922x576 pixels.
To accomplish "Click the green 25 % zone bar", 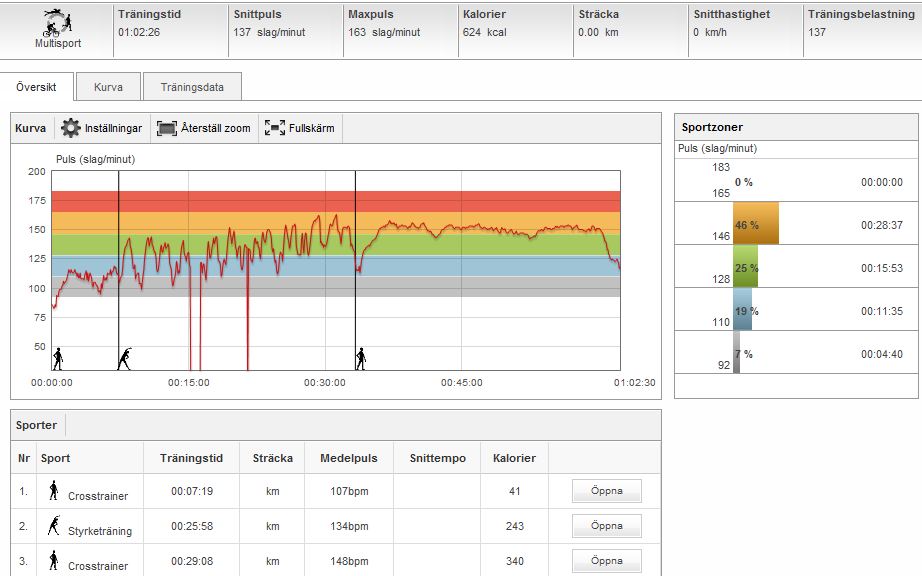I will click(745, 267).
